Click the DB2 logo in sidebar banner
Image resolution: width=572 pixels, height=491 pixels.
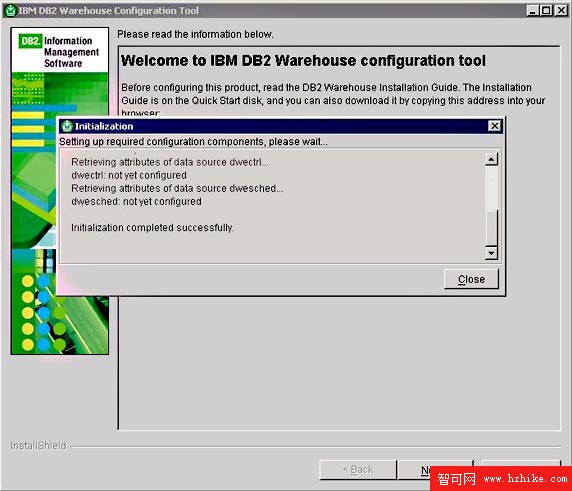coord(30,41)
